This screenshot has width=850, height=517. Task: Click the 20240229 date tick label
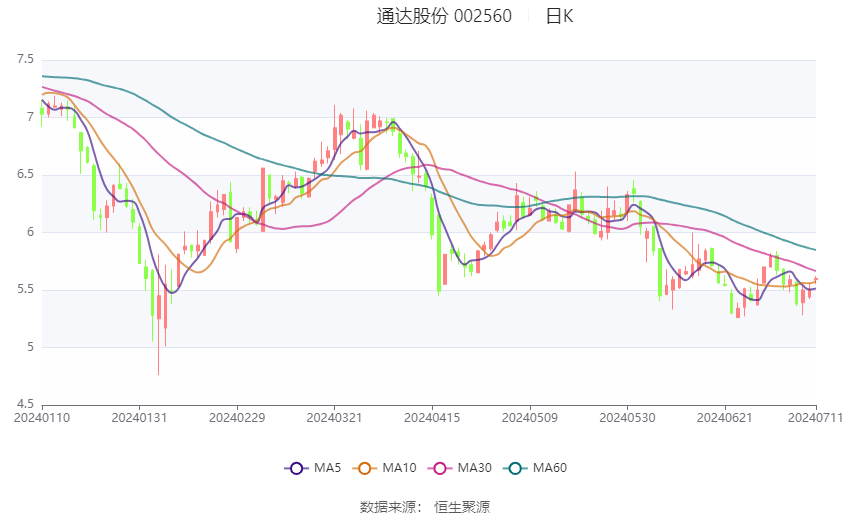pos(237,418)
